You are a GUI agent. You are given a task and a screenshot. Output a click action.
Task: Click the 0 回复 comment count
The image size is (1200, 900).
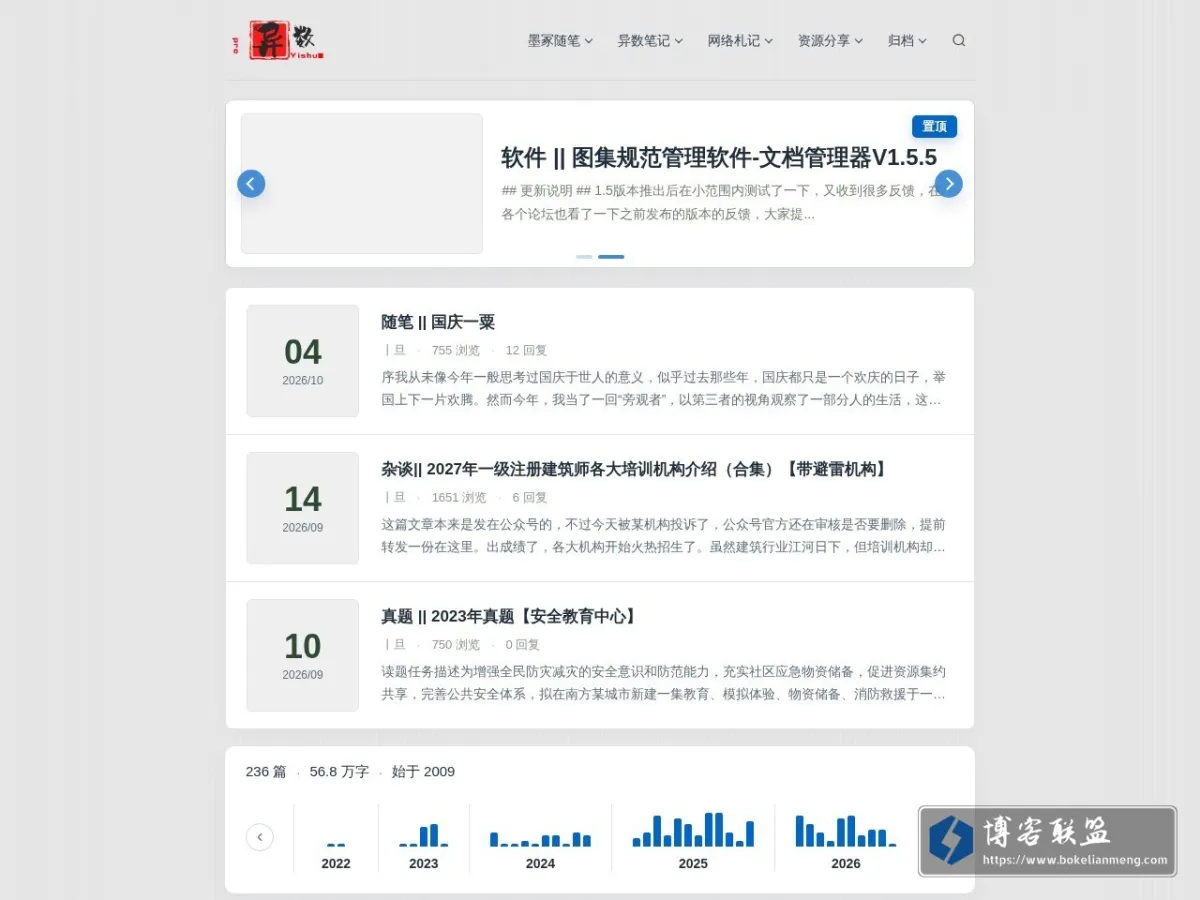coord(523,645)
